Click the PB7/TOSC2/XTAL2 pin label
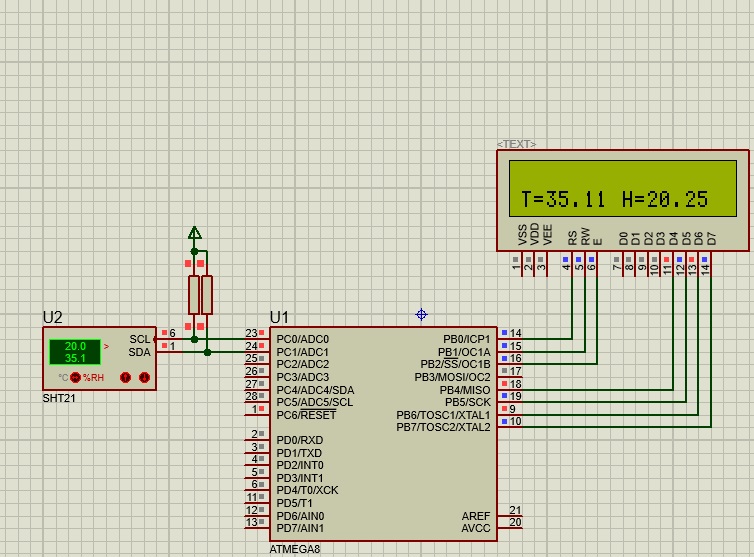754x557 pixels. point(443,427)
